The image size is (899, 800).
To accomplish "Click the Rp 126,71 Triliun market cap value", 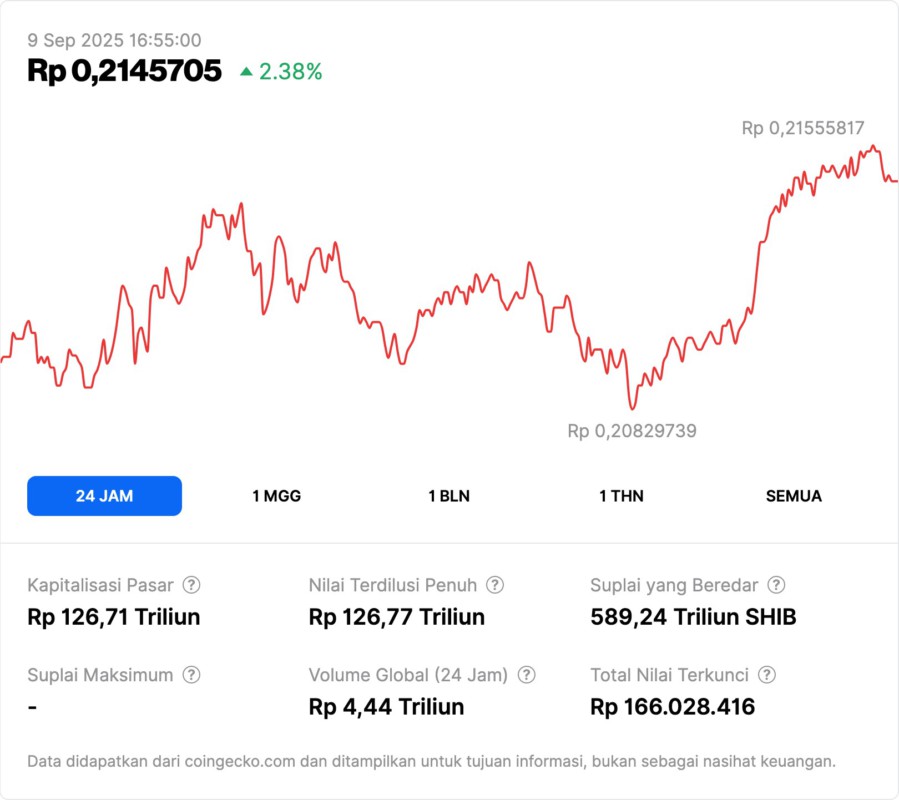I will [x=114, y=617].
